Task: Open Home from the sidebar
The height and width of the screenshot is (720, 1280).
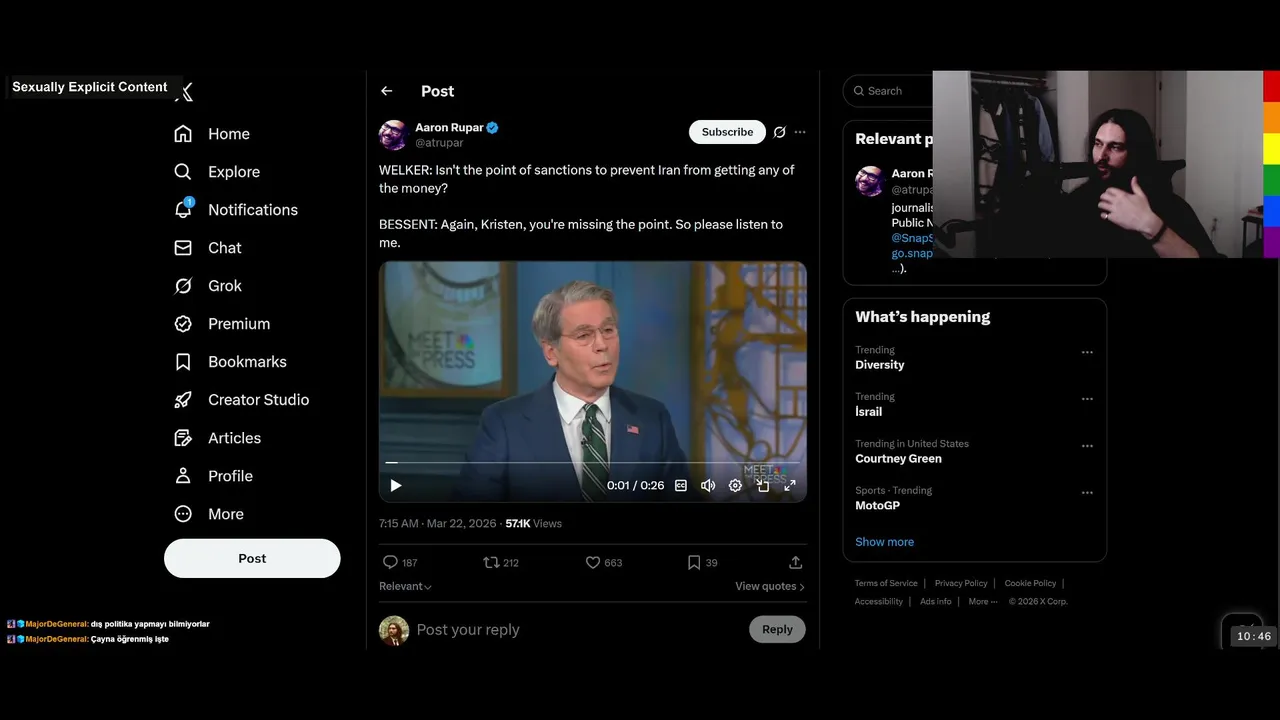Action: pyautogui.click(x=212, y=134)
